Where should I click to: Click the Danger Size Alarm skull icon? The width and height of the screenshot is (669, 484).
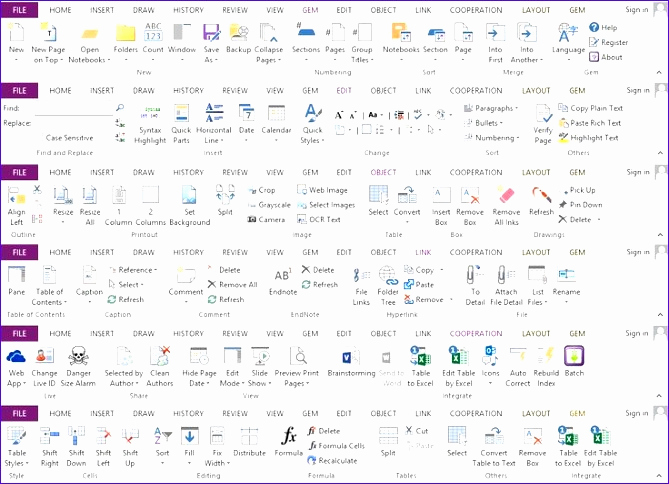coord(78,356)
